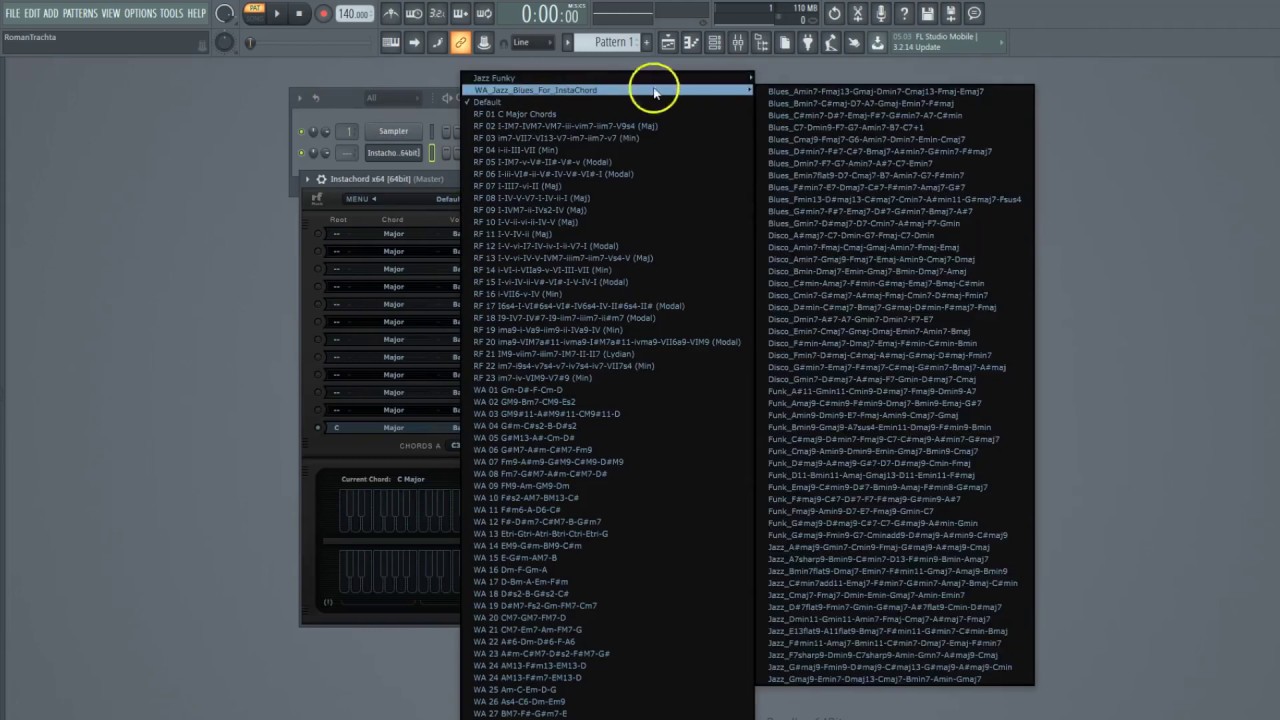The width and height of the screenshot is (1280, 720).
Task: Click the Sampler channel number 1 box
Action: (348, 131)
